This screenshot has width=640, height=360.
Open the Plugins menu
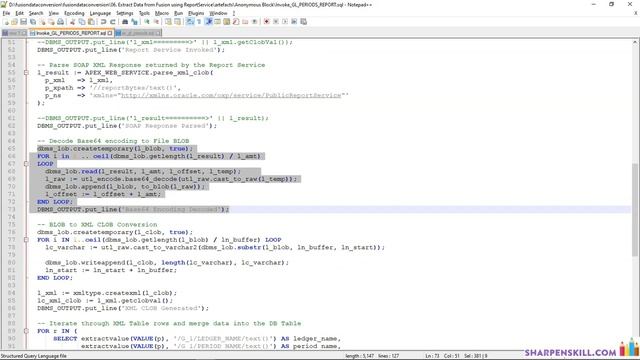(x=196, y=13)
